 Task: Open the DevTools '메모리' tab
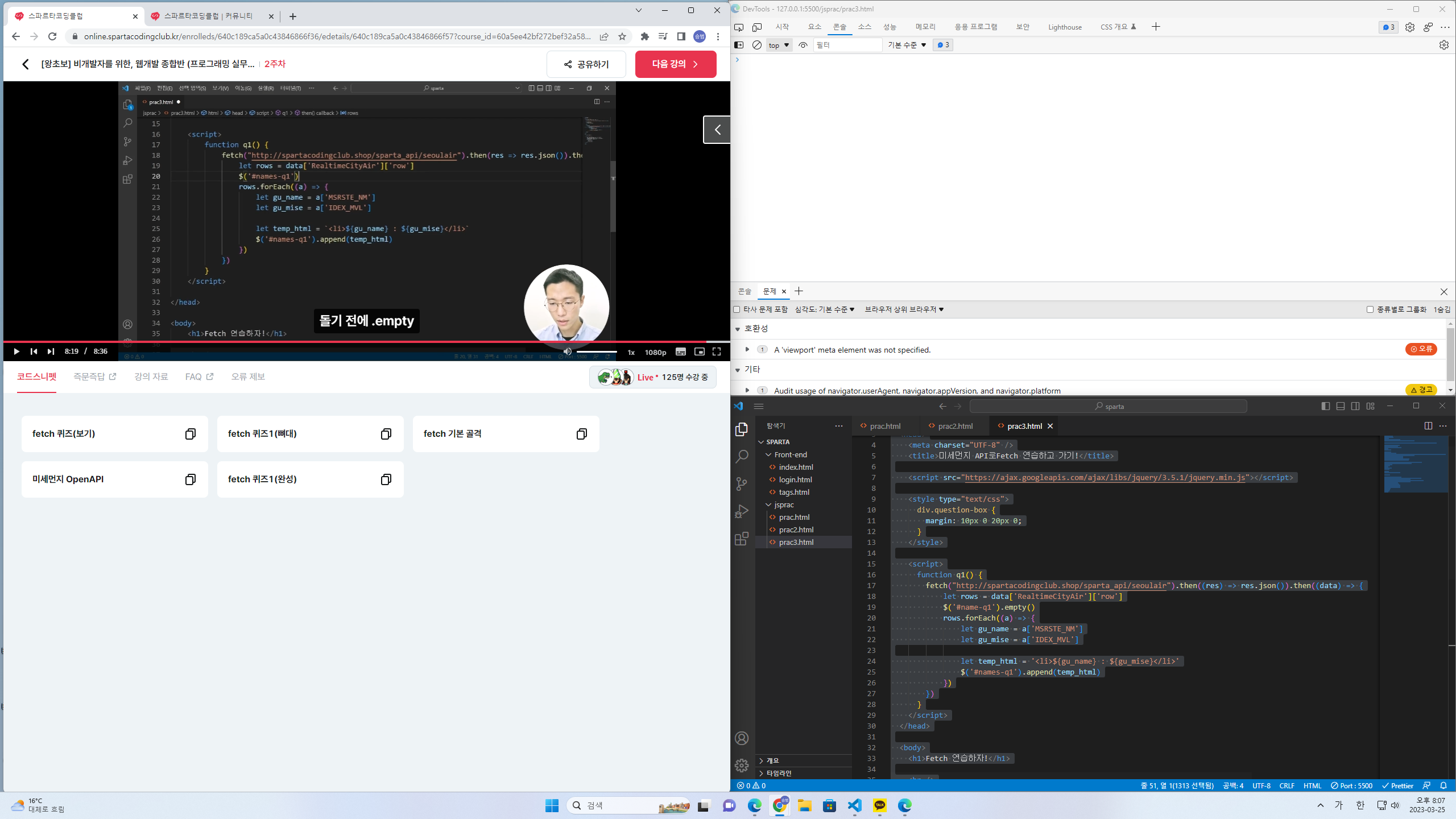pyautogui.click(x=925, y=27)
